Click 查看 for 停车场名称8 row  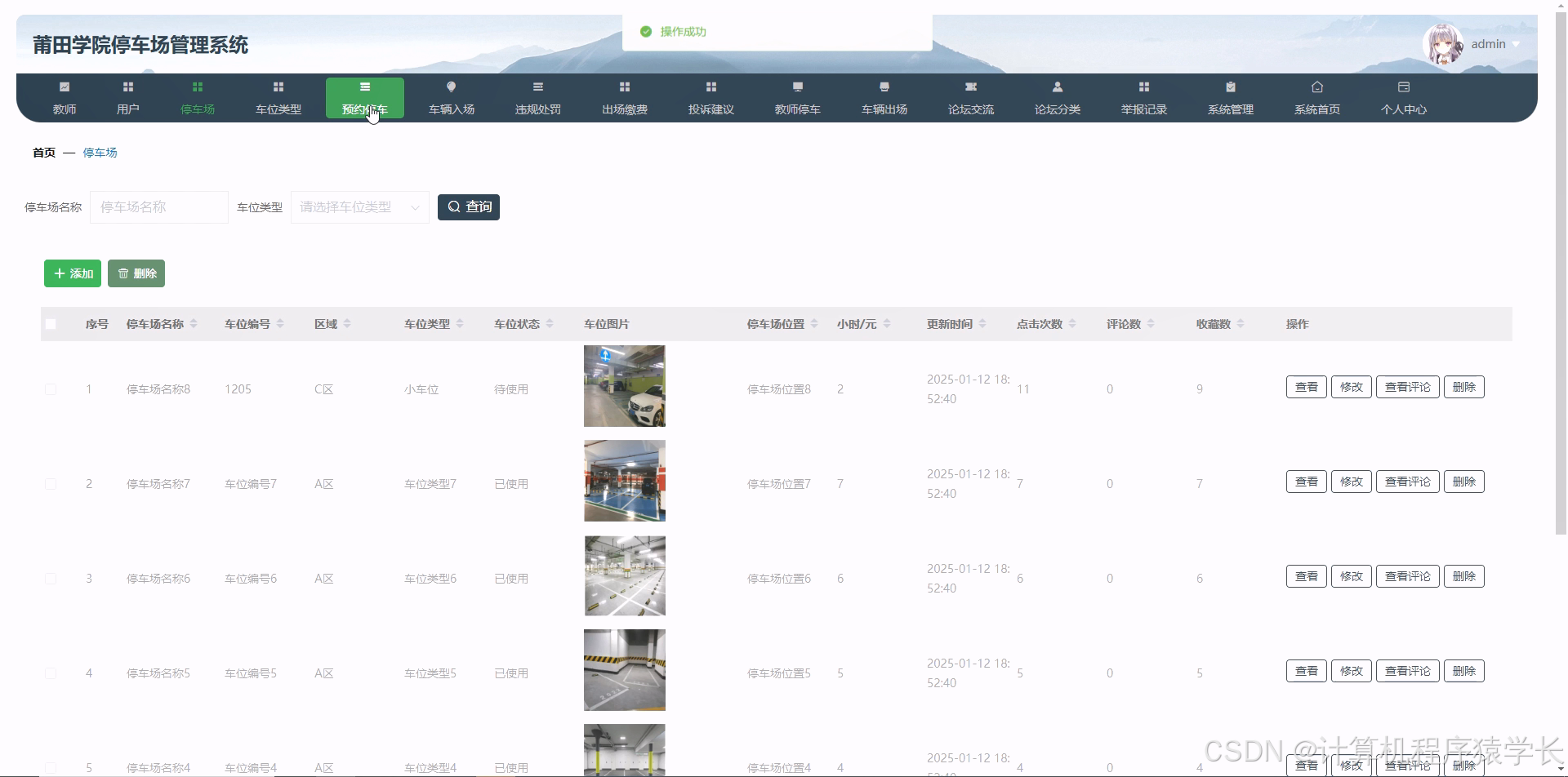[x=1307, y=387]
